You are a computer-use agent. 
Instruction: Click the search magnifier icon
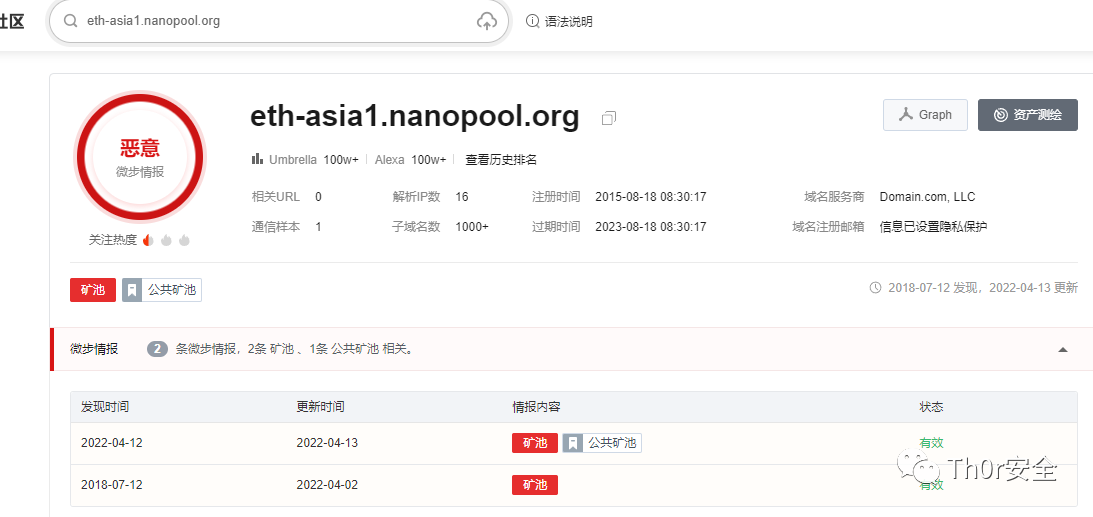click(x=70, y=21)
